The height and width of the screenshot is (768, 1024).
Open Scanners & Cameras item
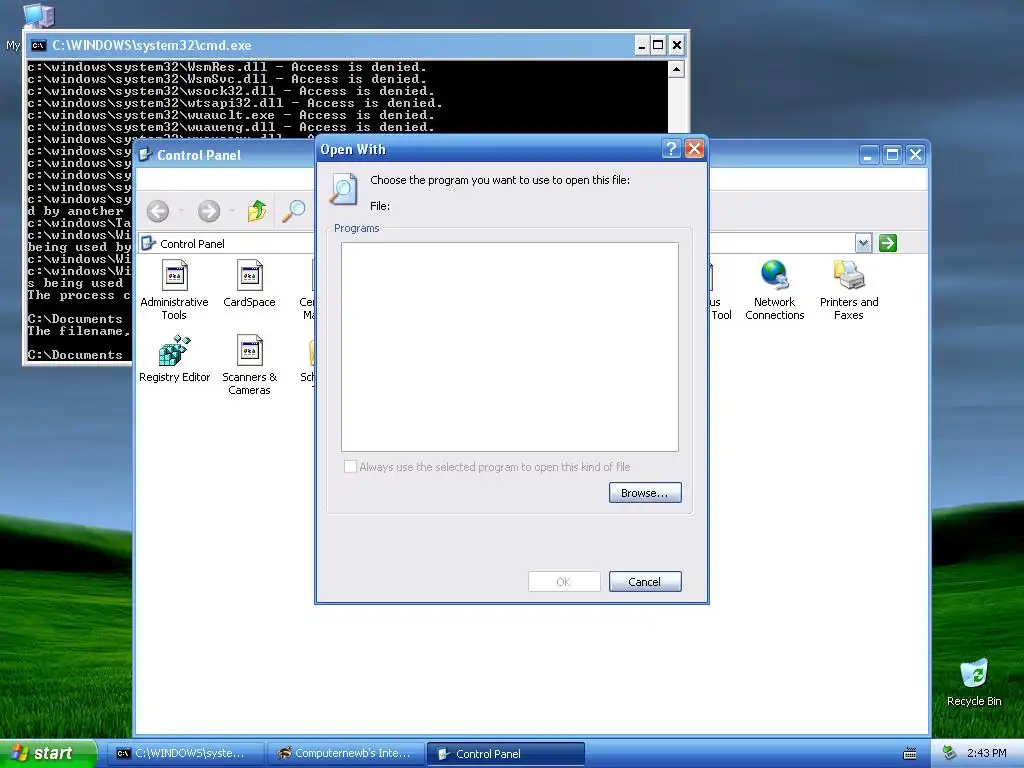(249, 364)
